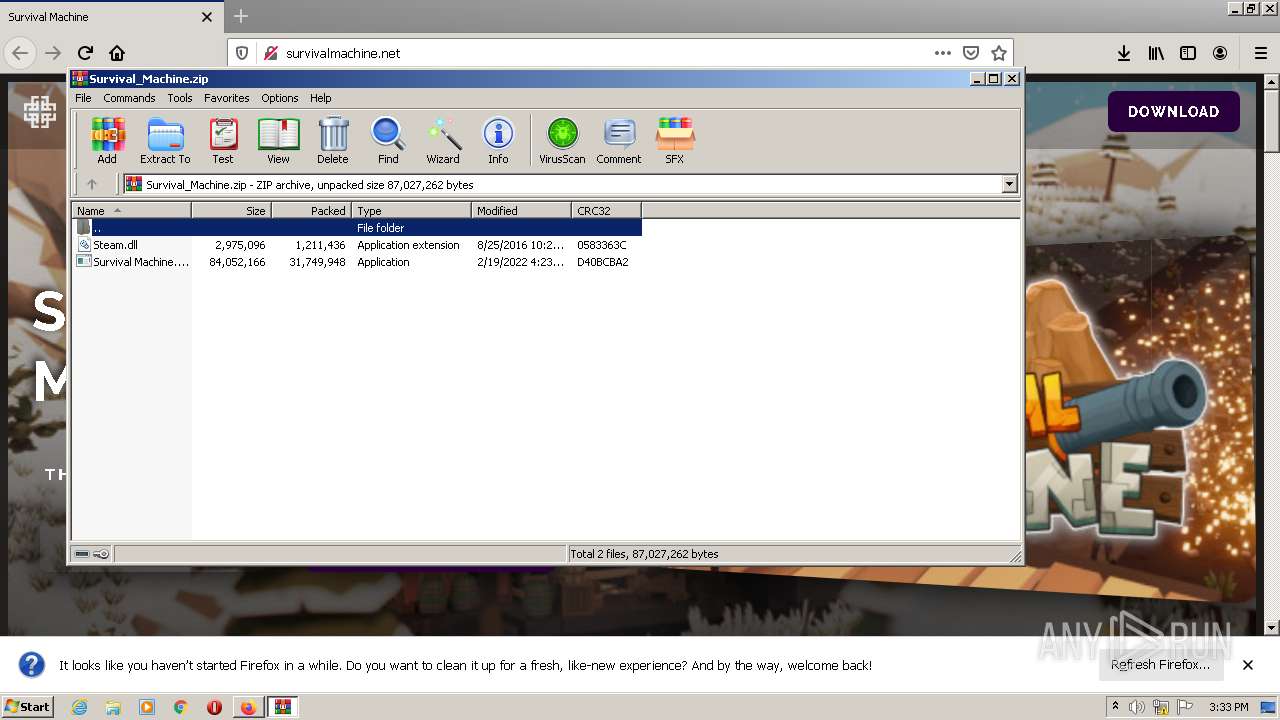Open the Find magnifier tool
The width and height of the screenshot is (1280, 720).
pyautogui.click(x=388, y=140)
